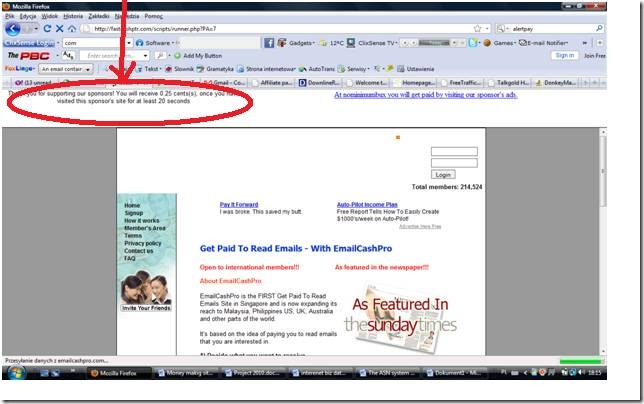
Task: Switch to the 'Gmail - Co...' tab
Action: 225,83
